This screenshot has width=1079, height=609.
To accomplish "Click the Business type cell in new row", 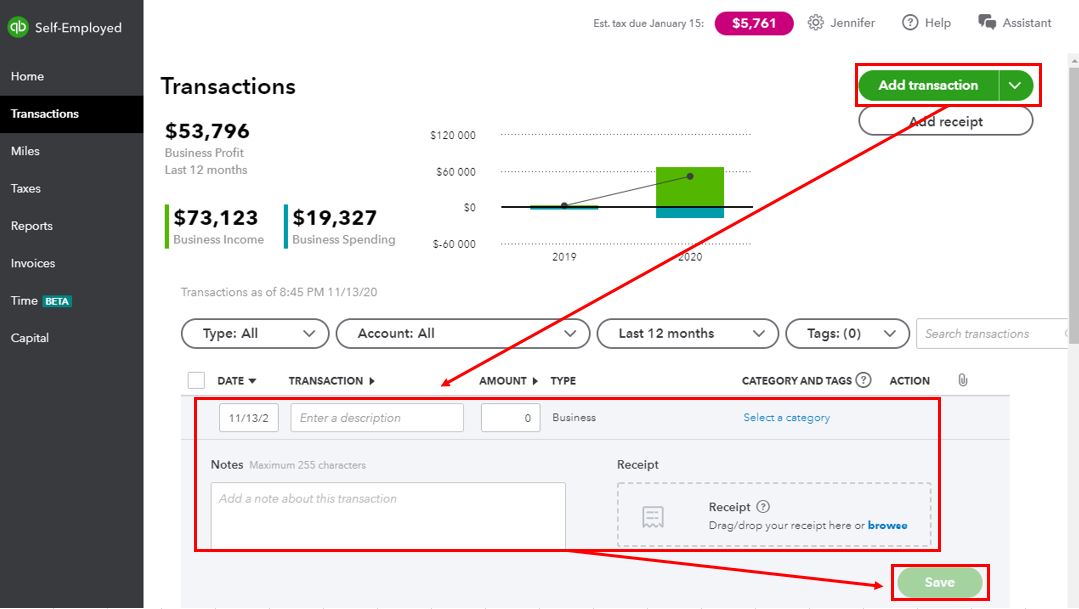I will coord(574,418).
